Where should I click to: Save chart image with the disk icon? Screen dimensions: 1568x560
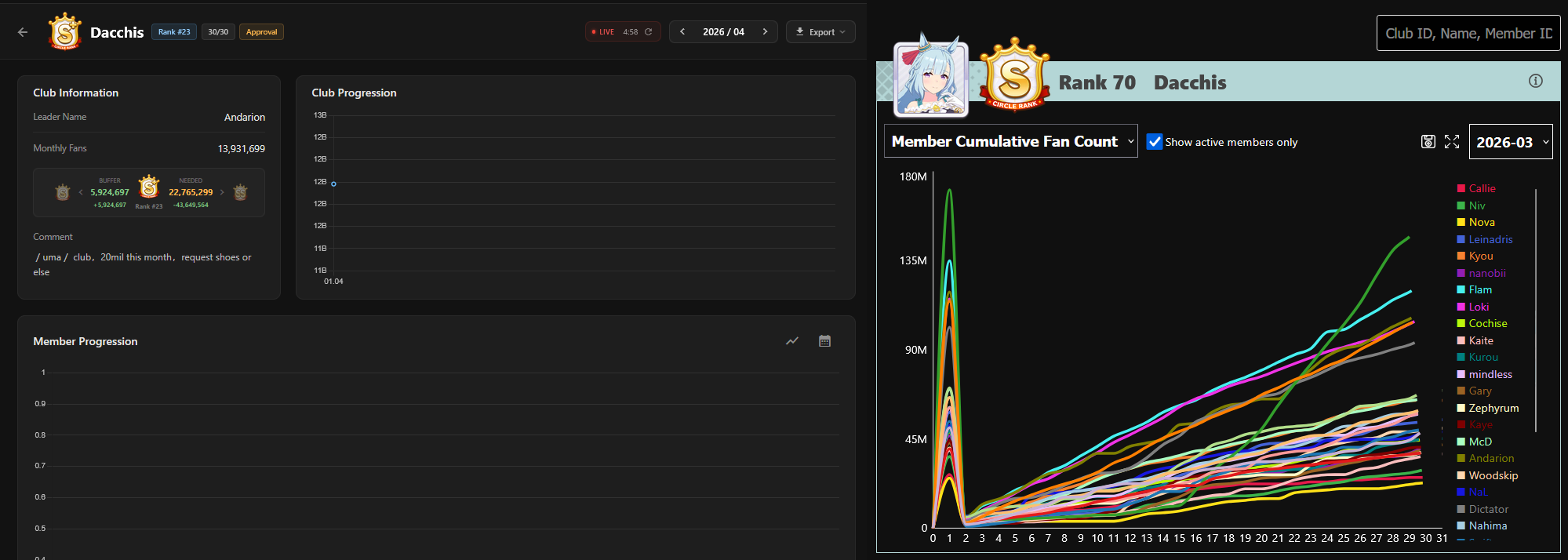pyautogui.click(x=1428, y=142)
